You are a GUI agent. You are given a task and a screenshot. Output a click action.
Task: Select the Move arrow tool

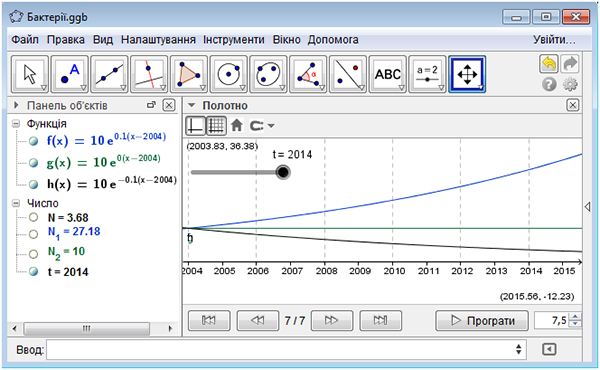click(30, 74)
